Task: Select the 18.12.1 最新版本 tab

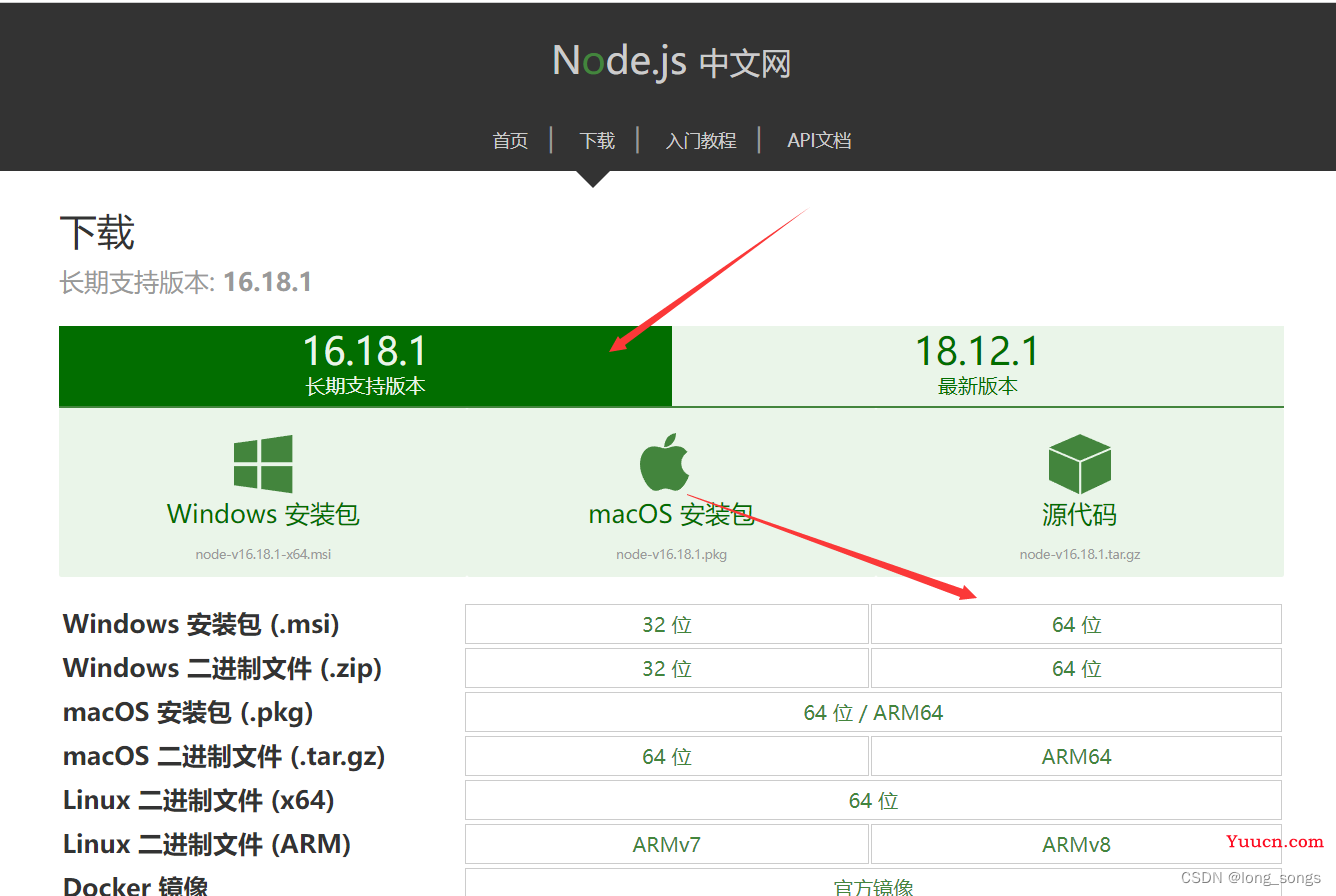Action: point(978,366)
